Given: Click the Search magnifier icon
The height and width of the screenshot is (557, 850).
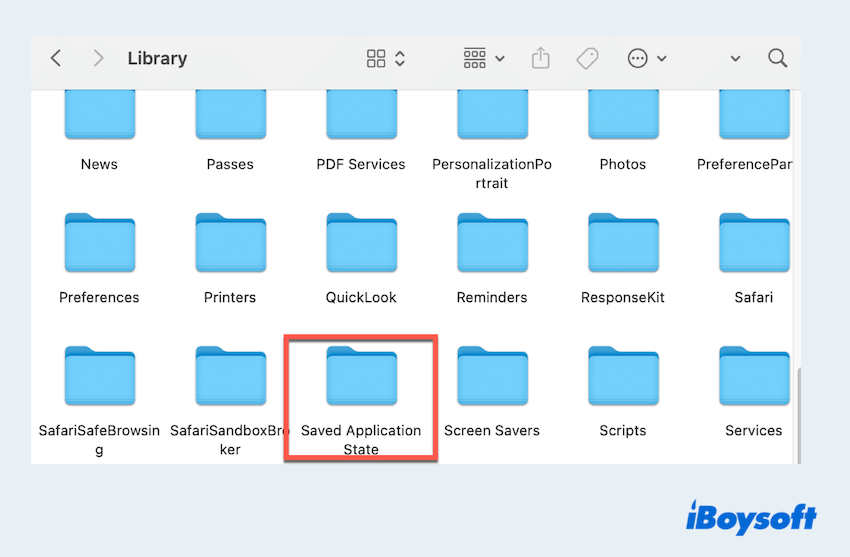Looking at the screenshot, I should pos(777,59).
